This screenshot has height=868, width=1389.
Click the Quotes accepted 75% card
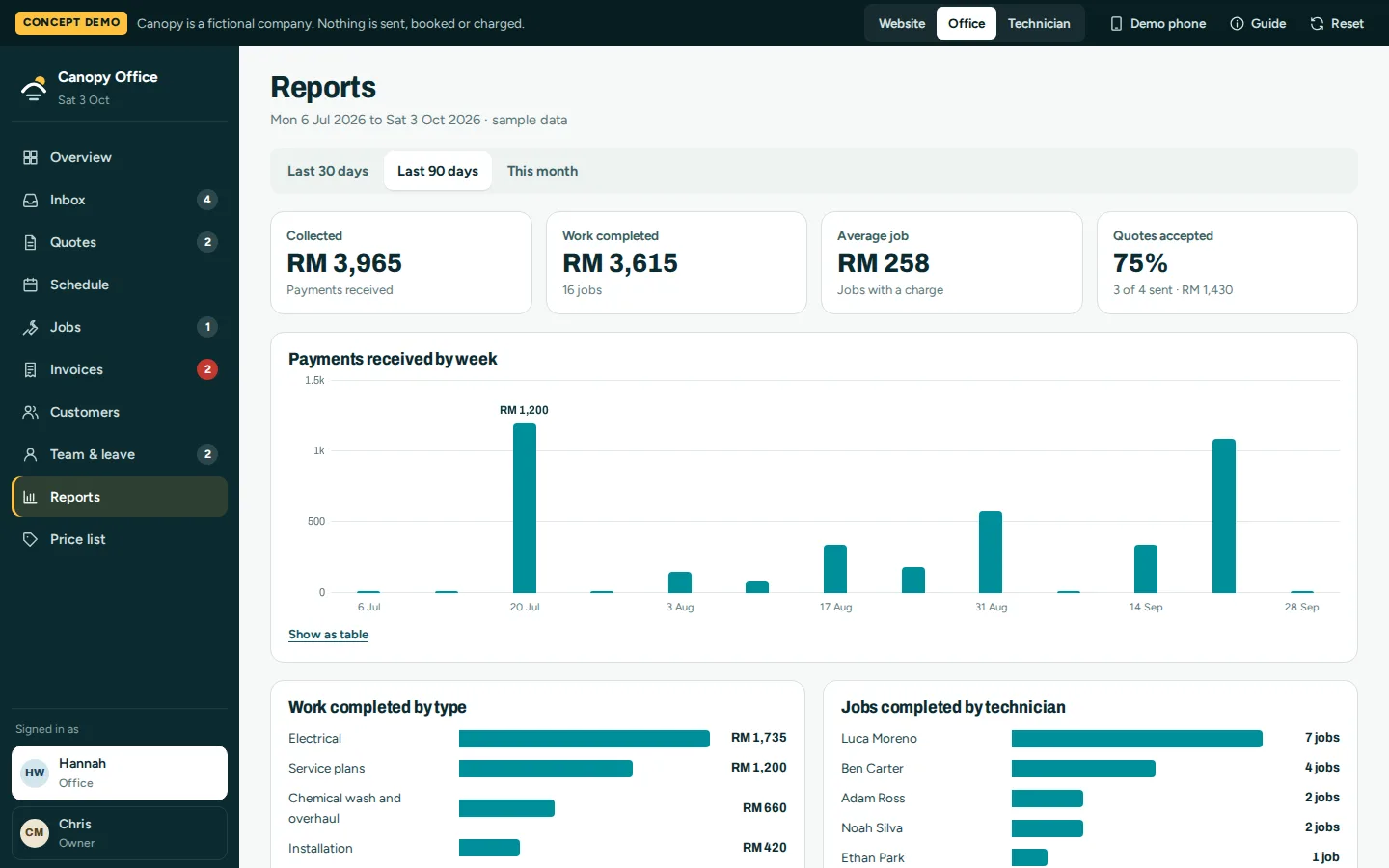click(1227, 262)
